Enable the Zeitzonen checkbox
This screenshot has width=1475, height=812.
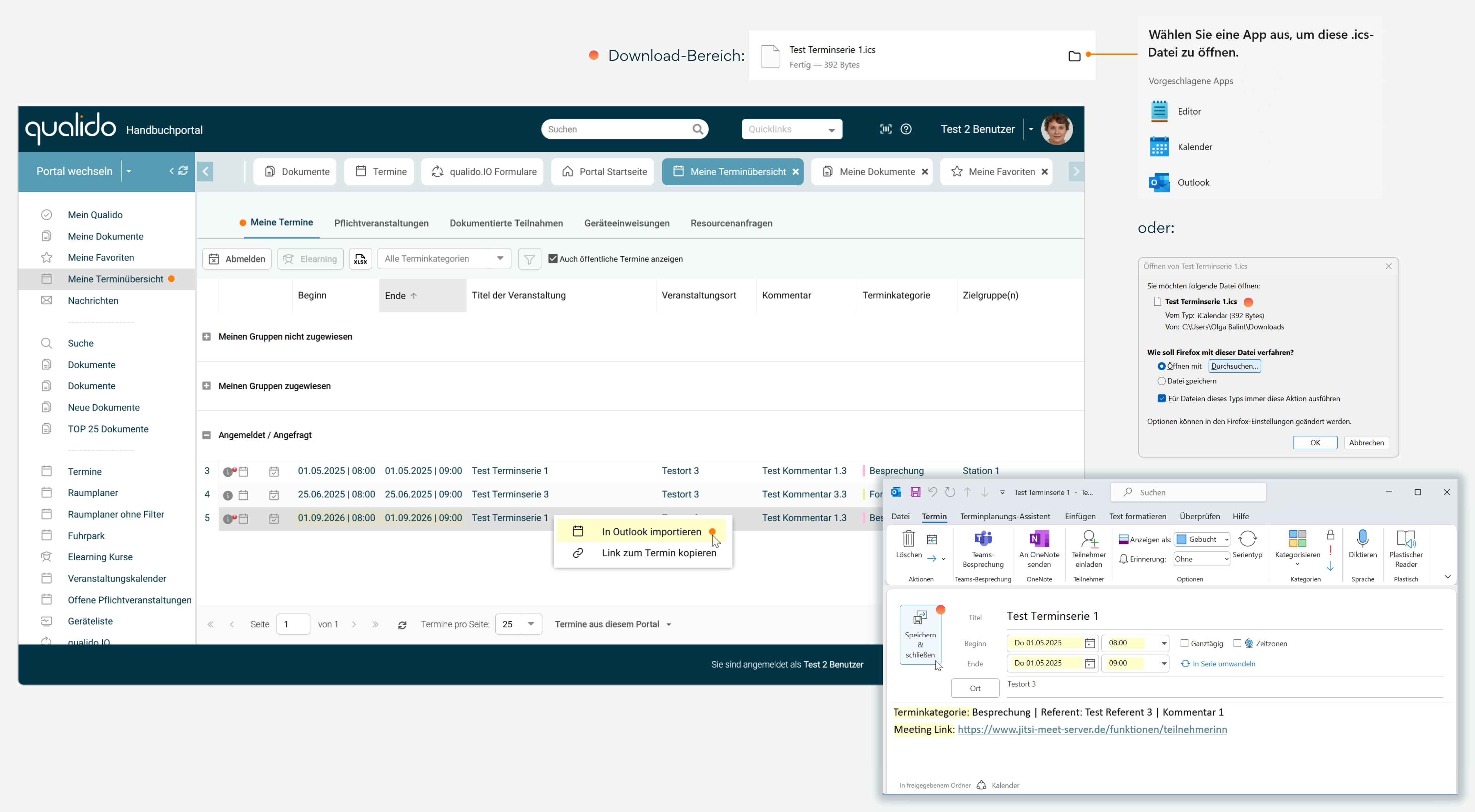[1237, 643]
